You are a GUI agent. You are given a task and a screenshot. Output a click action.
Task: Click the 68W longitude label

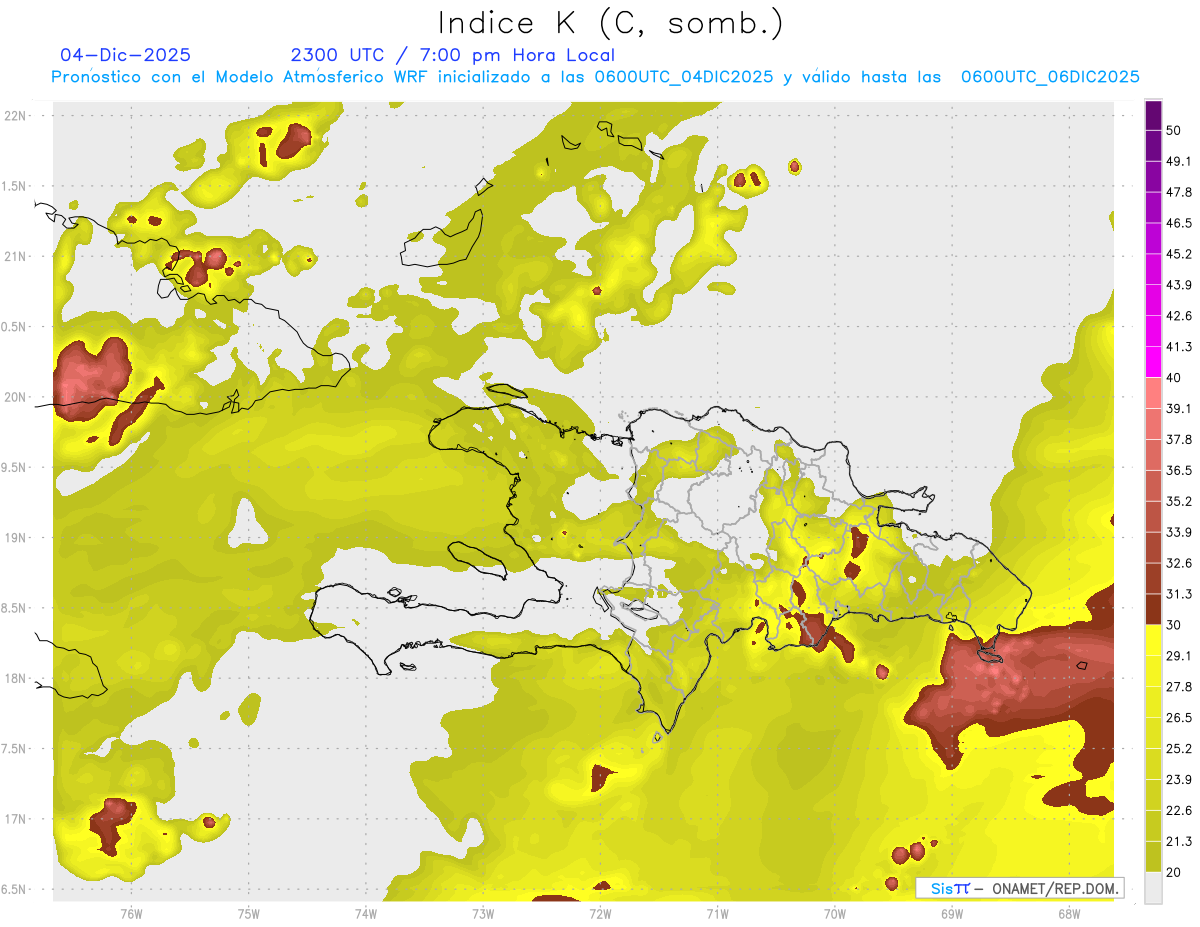point(1069,913)
